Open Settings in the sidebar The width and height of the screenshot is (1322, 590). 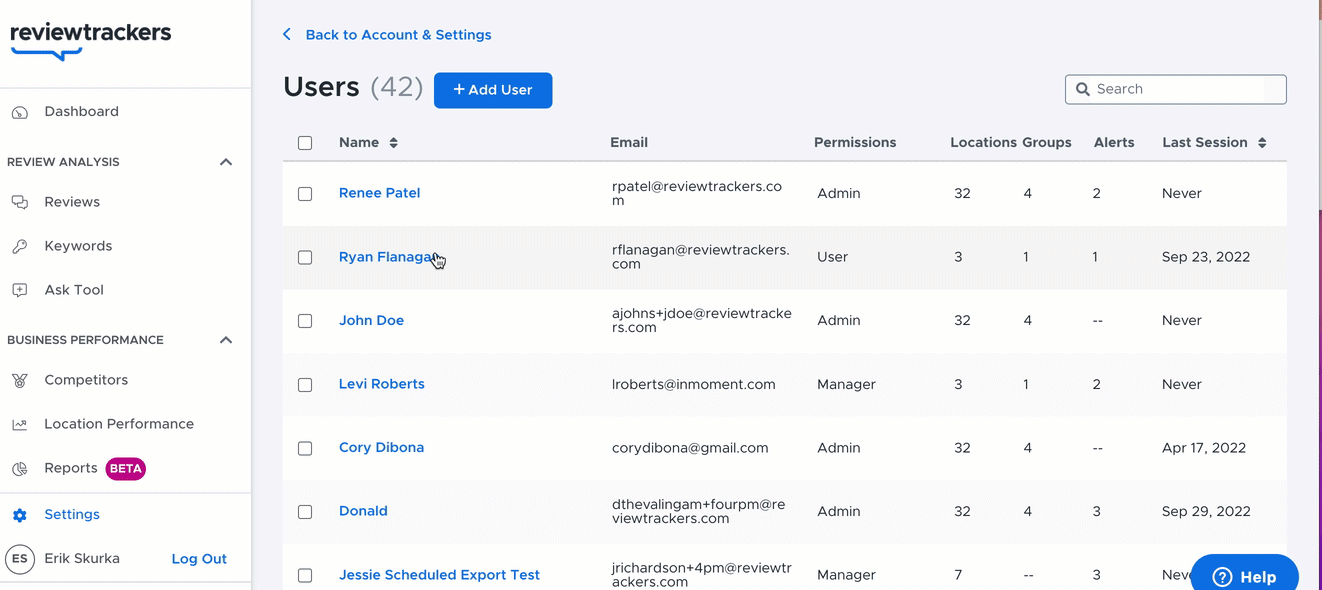click(72, 515)
